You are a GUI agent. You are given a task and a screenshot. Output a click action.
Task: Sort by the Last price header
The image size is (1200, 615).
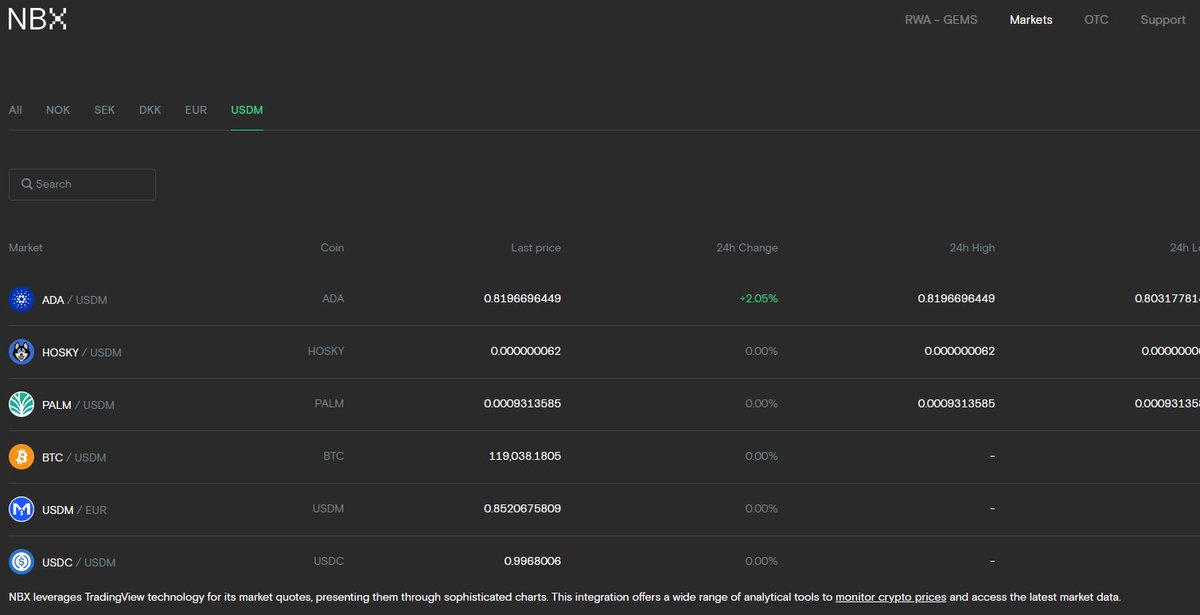coord(536,247)
